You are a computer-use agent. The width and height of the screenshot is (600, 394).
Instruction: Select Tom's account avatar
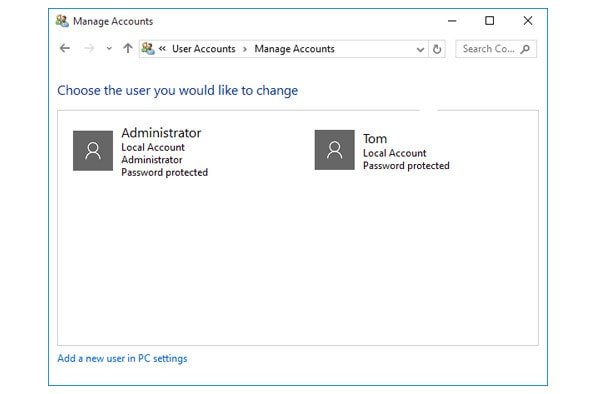[x=334, y=150]
